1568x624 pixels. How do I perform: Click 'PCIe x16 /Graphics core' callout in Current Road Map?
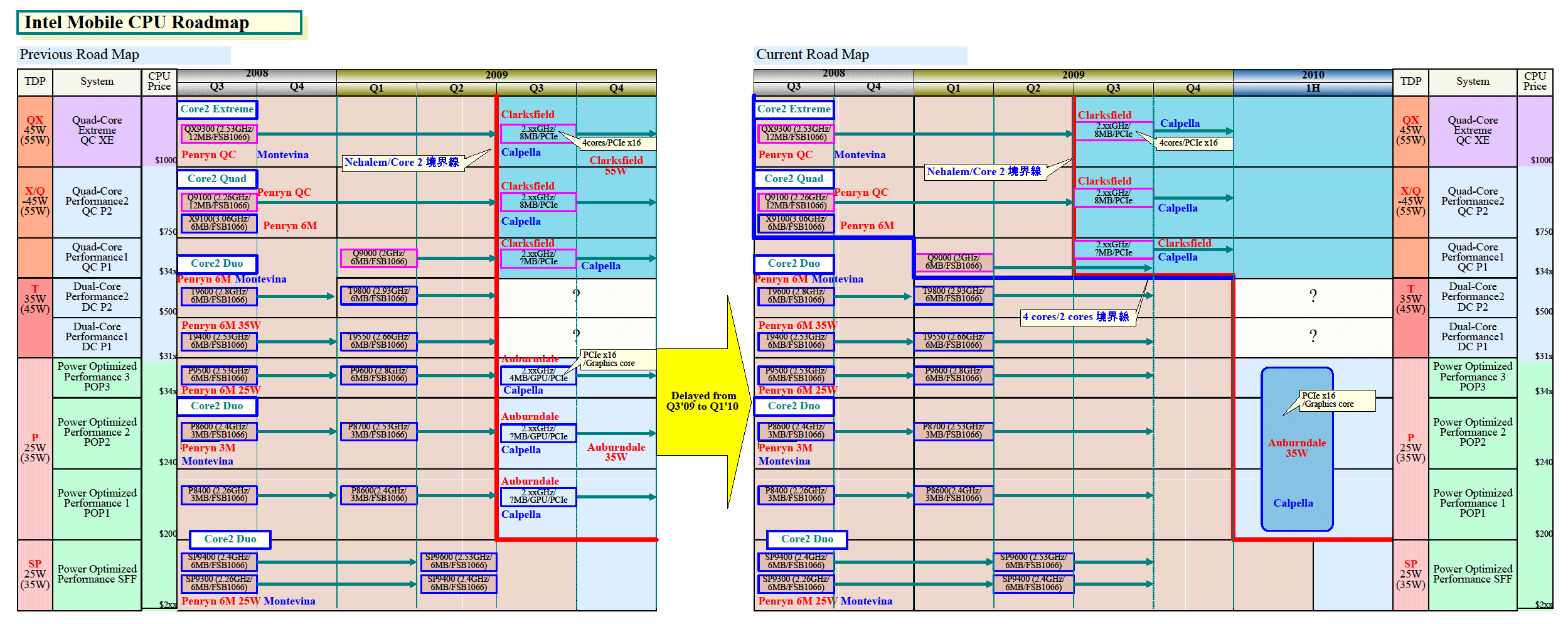pyautogui.click(x=1336, y=401)
